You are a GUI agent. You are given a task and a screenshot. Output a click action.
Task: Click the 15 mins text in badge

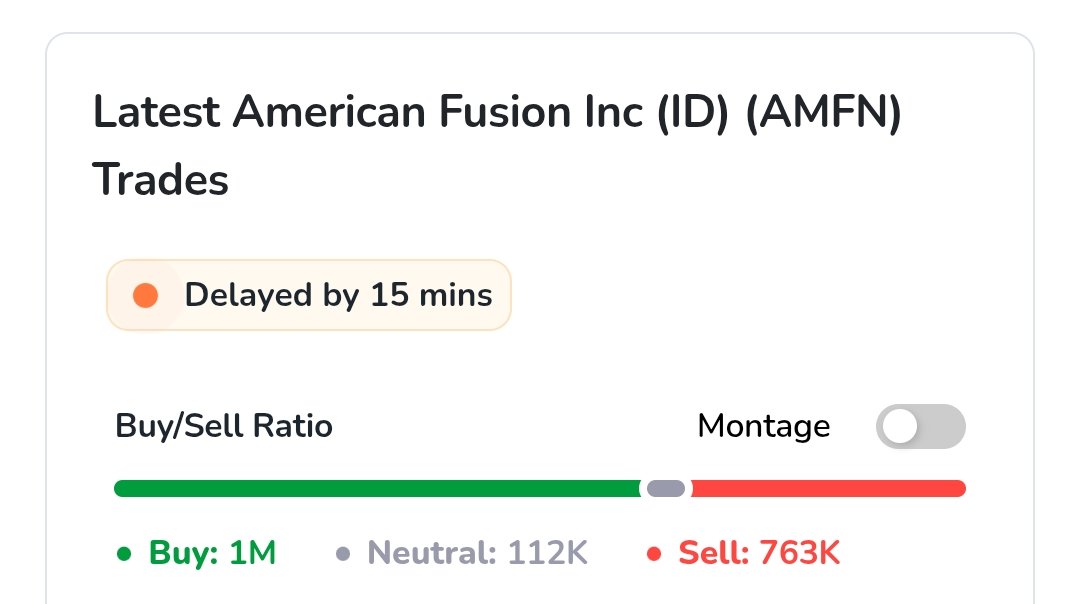click(431, 295)
